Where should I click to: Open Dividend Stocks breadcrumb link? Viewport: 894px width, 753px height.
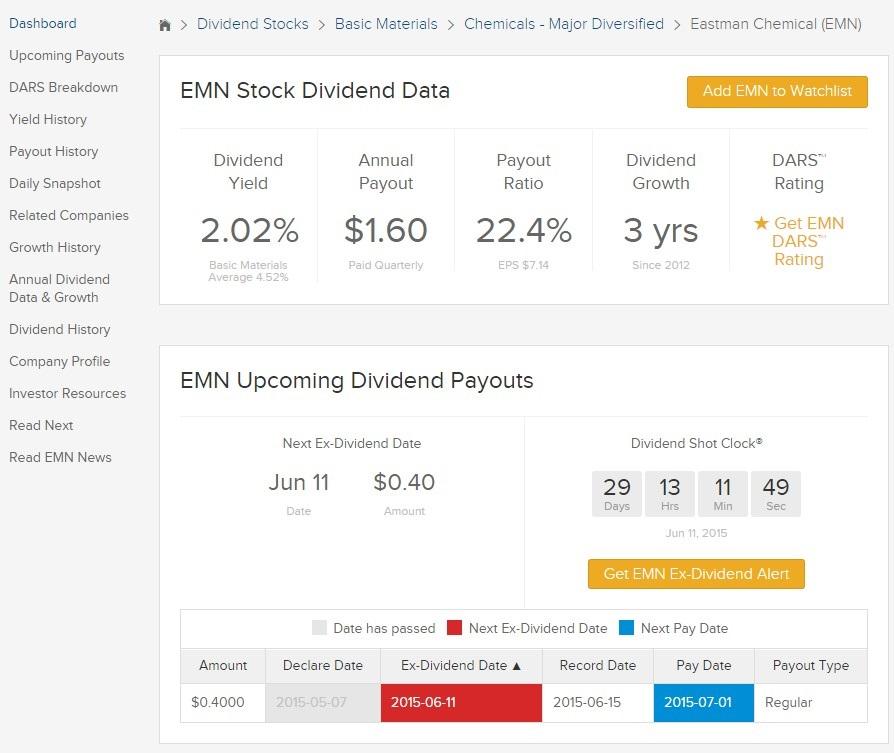(253, 24)
